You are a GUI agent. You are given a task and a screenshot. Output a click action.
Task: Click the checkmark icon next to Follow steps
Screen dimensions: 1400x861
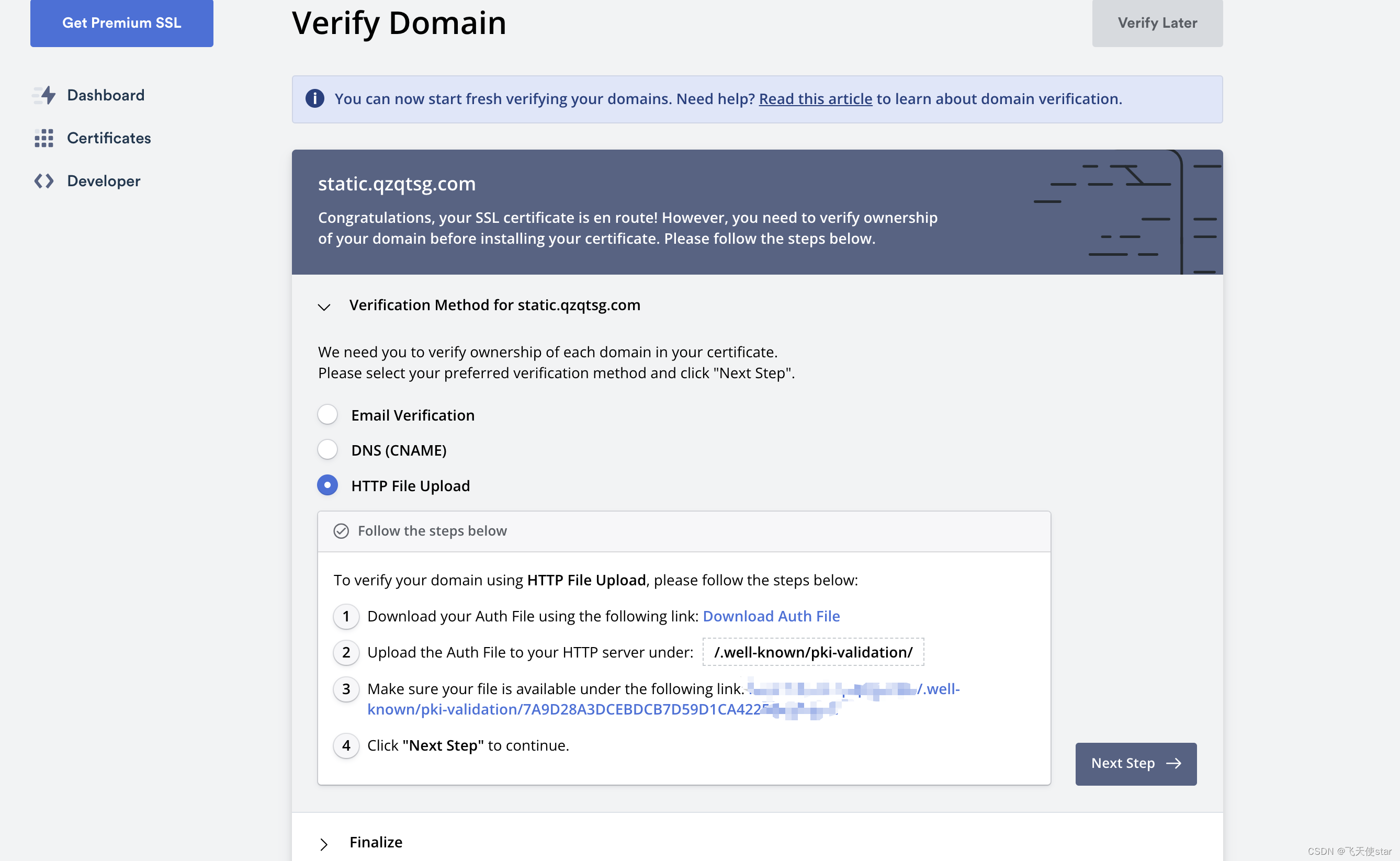(x=341, y=531)
